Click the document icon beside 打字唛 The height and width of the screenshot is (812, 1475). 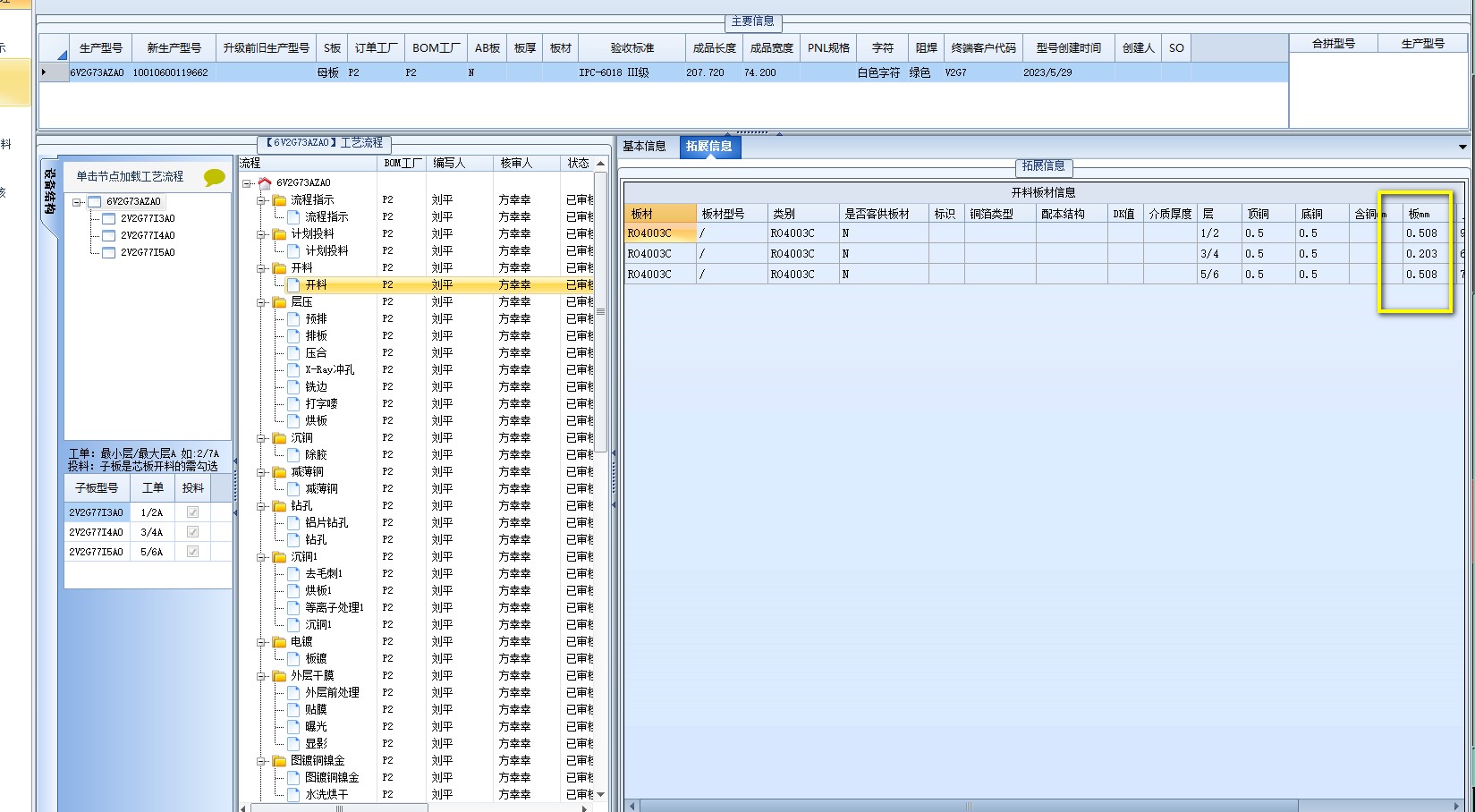click(293, 403)
